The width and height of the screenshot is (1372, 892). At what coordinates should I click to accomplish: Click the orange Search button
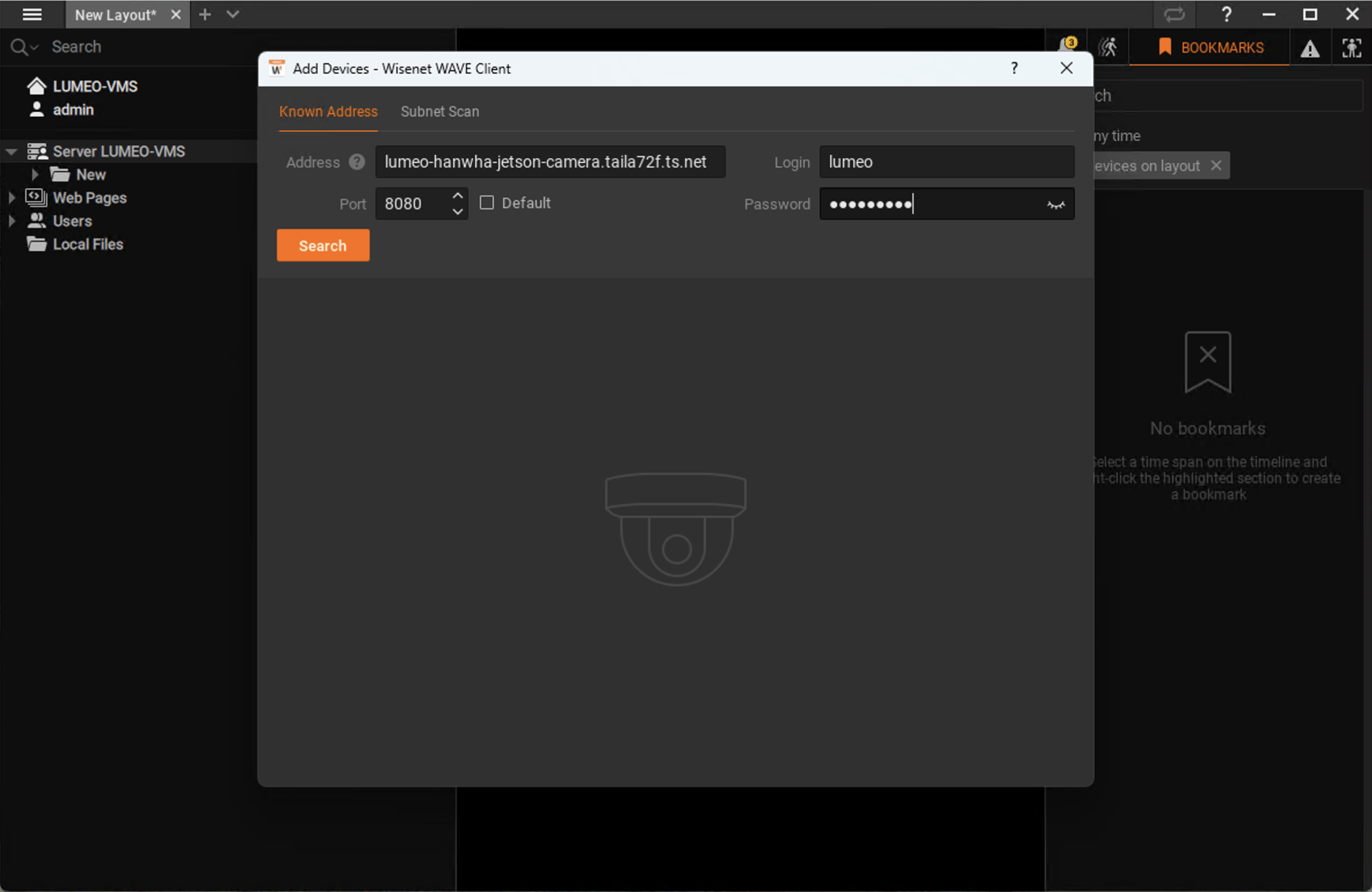pyautogui.click(x=323, y=246)
